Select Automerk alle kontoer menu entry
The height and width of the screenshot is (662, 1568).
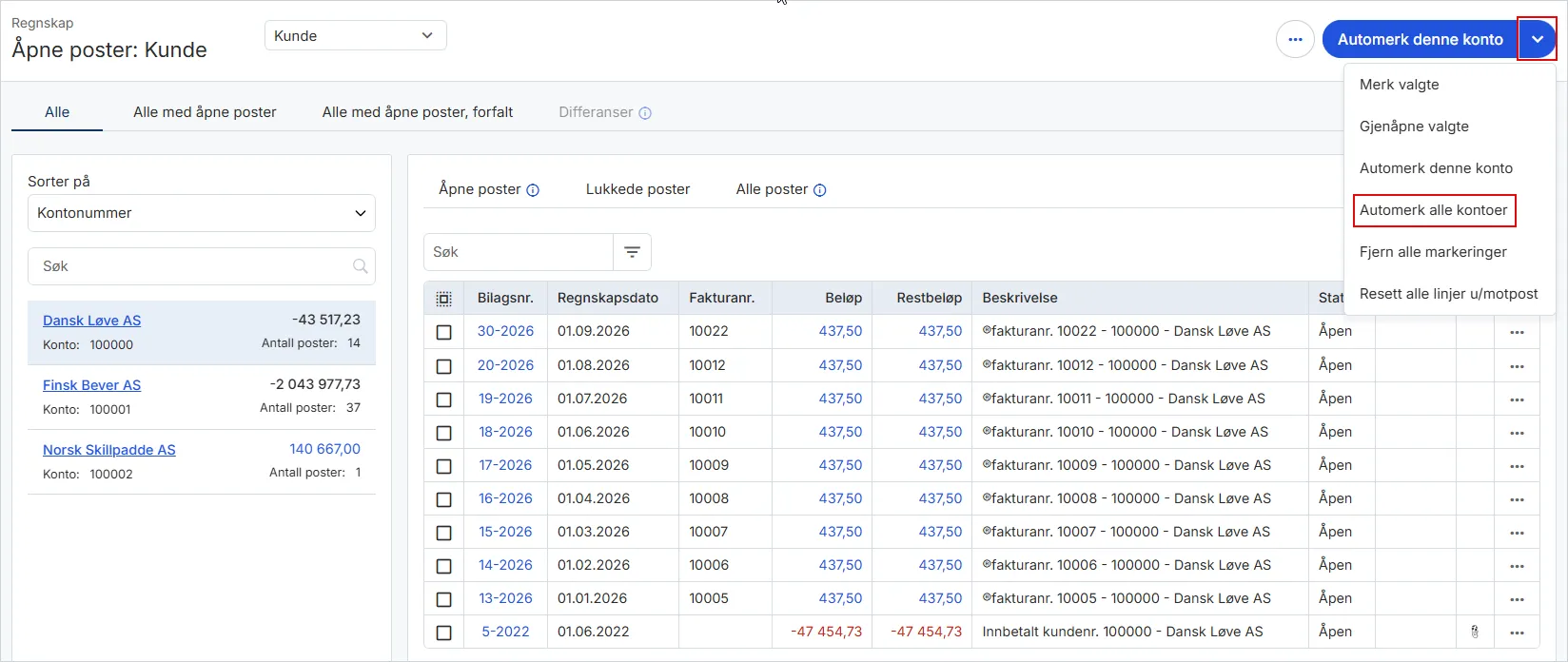(x=1433, y=210)
